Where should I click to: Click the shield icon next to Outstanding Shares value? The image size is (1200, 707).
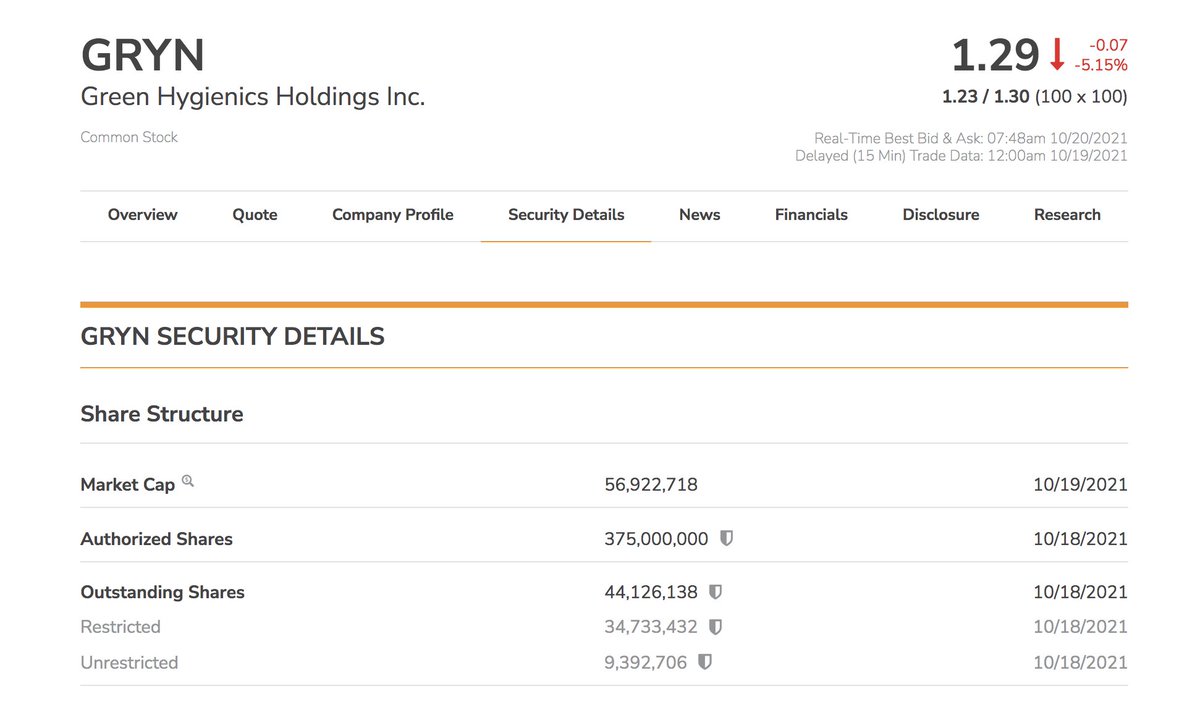click(715, 592)
